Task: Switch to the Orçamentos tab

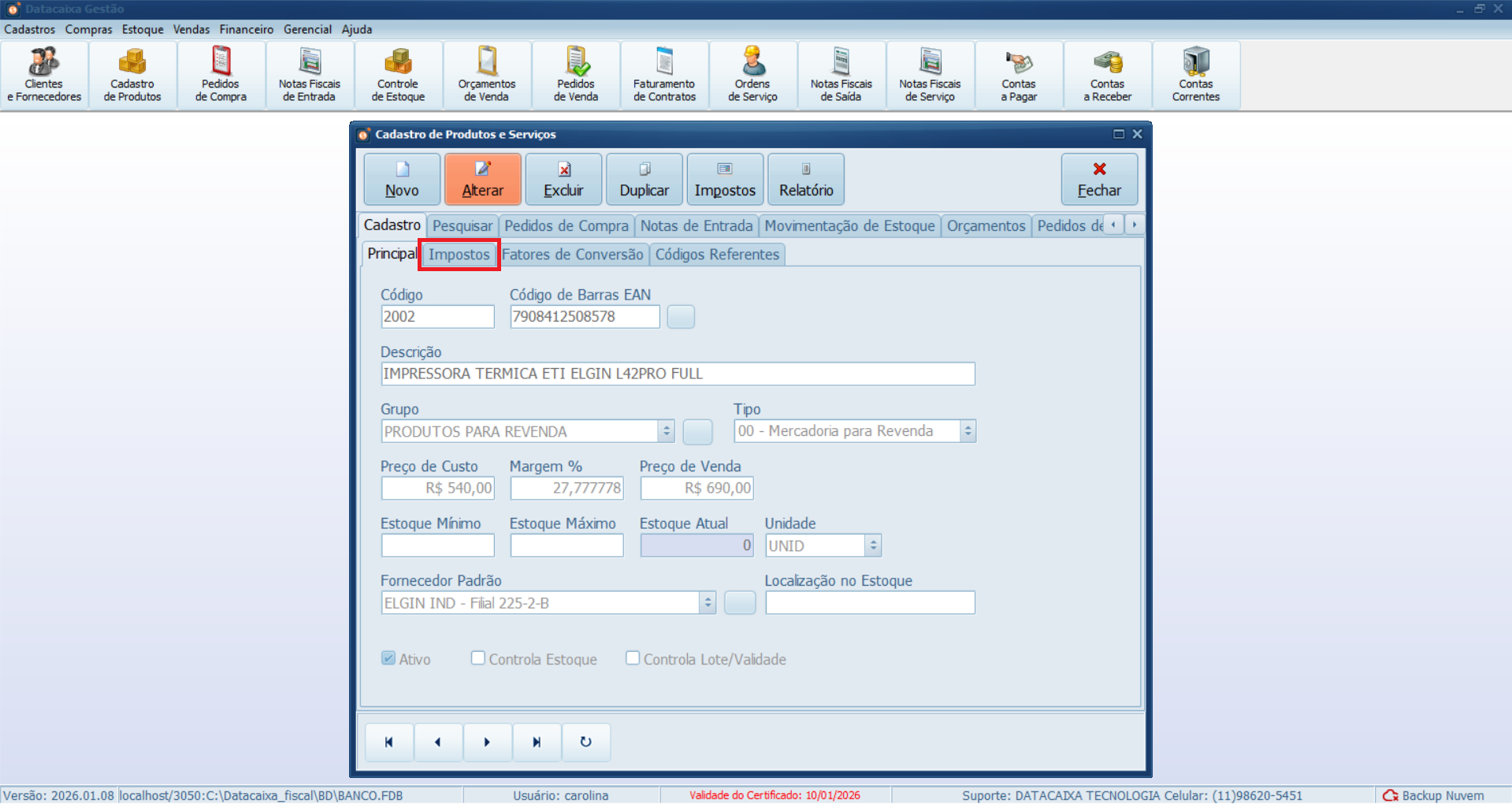Action: pos(986,226)
